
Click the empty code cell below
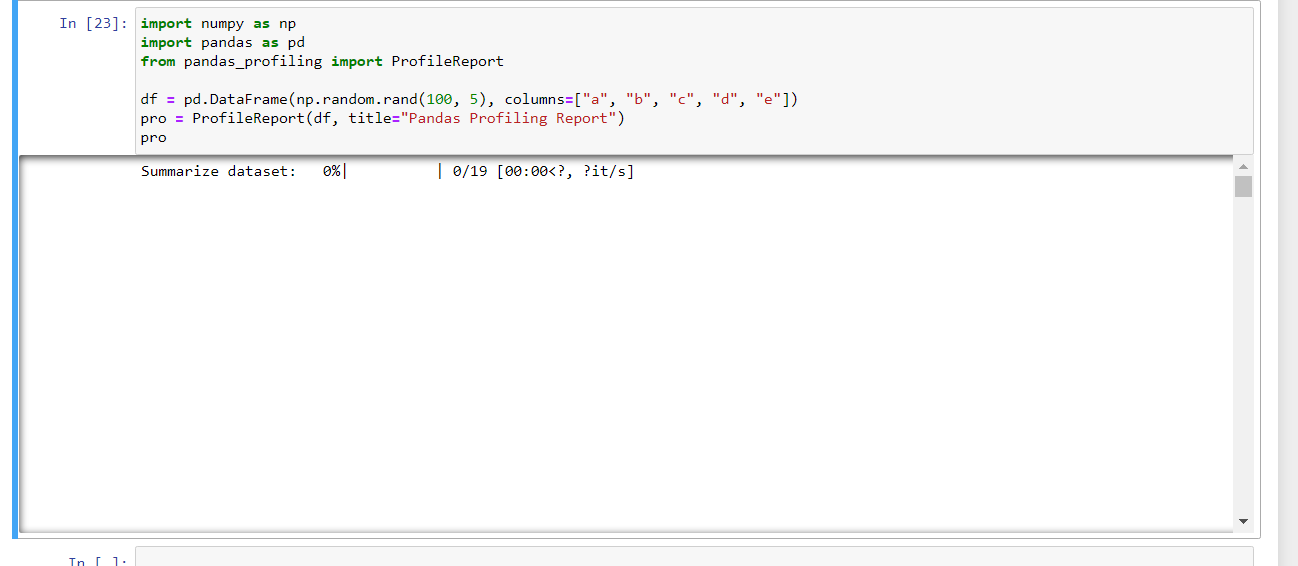tap(694, 556)
